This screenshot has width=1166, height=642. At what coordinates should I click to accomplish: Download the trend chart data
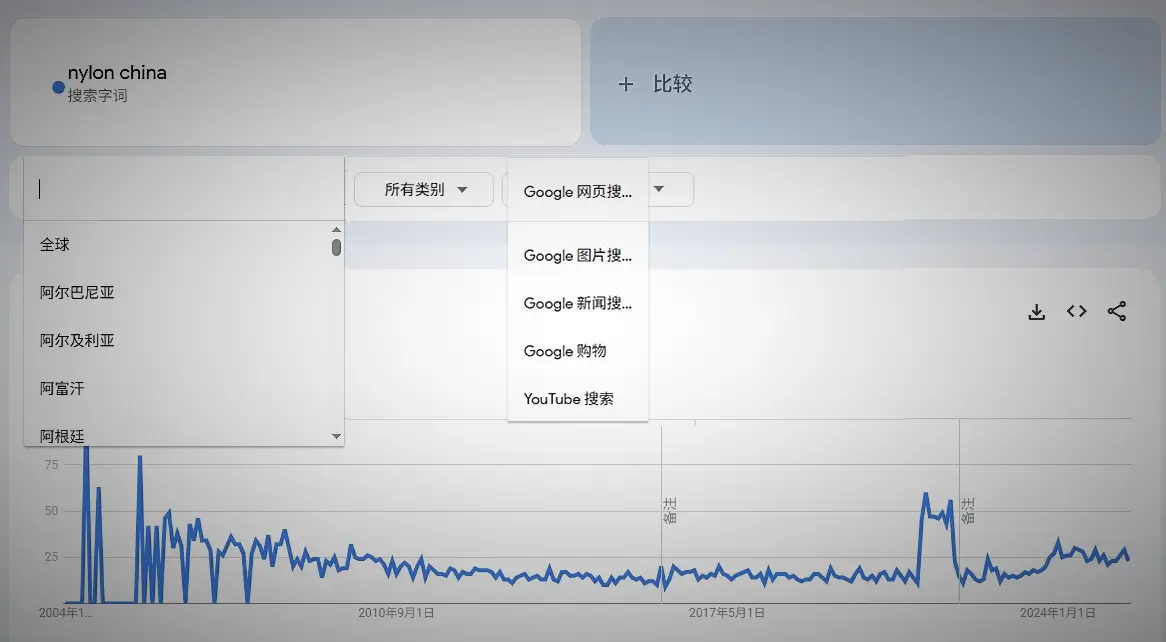[1037, 312]
